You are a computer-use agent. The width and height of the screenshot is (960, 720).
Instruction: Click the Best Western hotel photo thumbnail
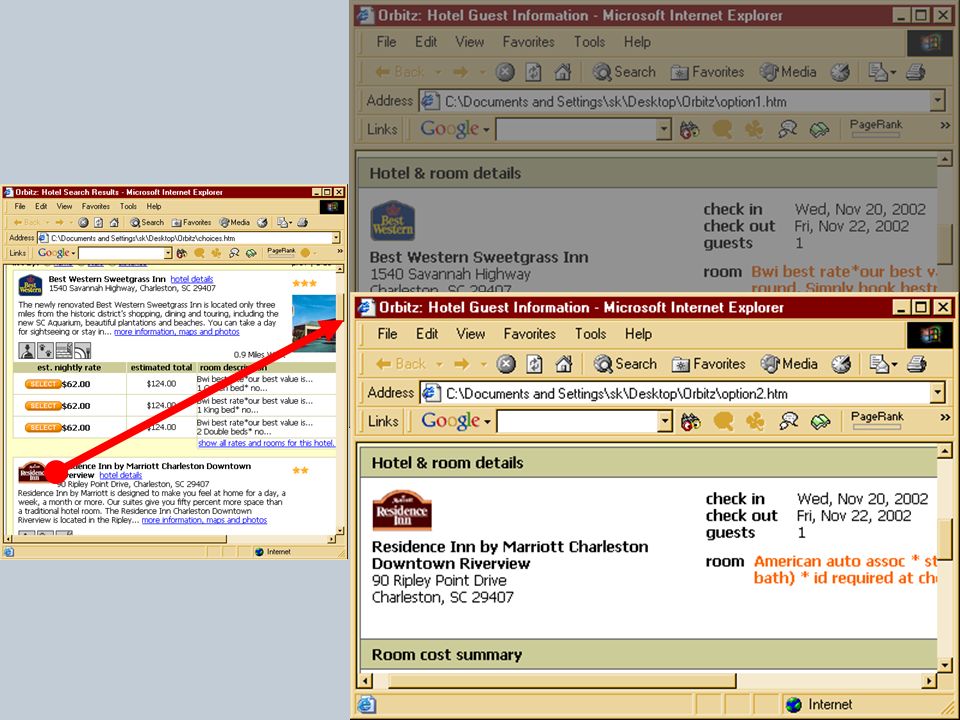click(x=314, y=324)
